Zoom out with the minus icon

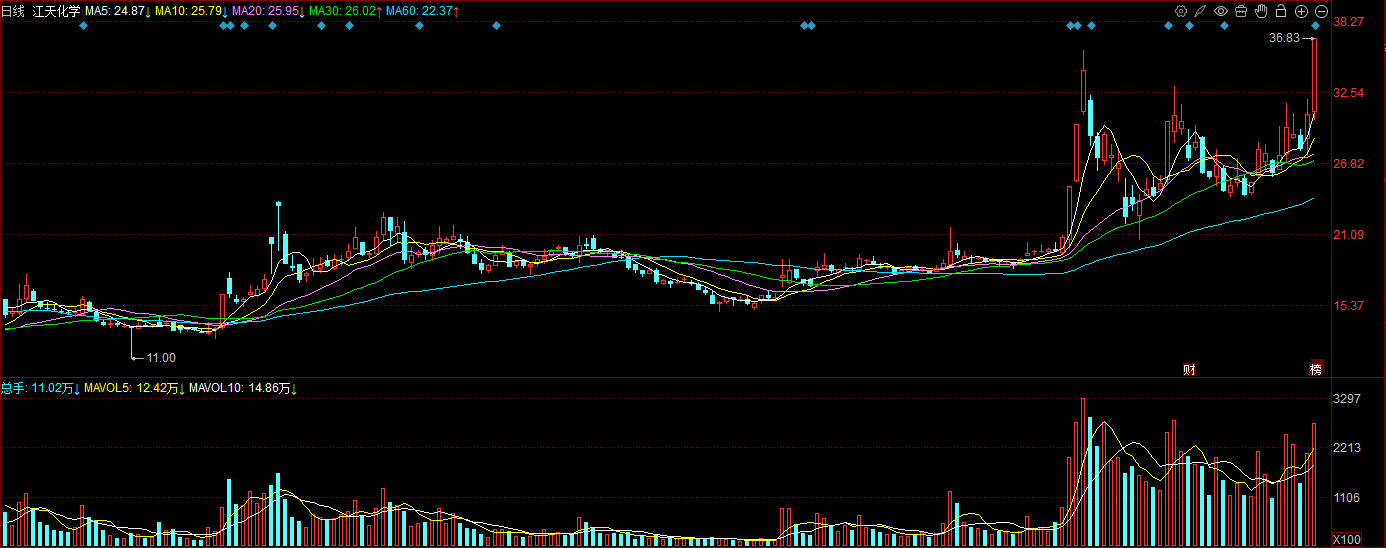[1321, 11]
